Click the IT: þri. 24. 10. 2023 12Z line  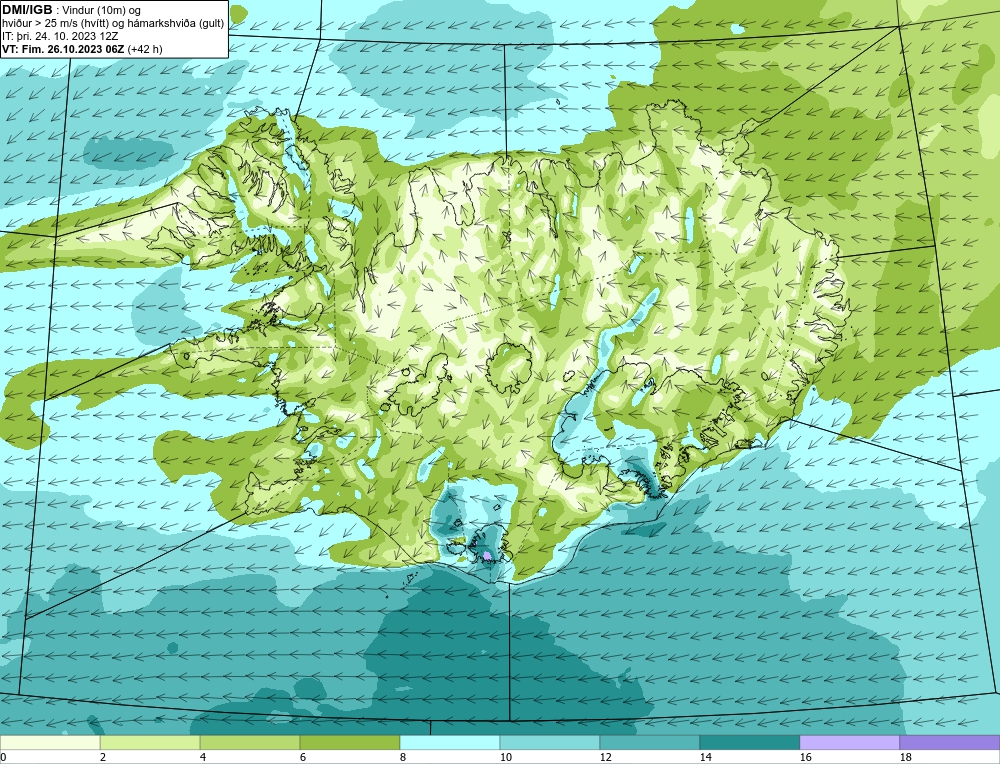point(60,36)
